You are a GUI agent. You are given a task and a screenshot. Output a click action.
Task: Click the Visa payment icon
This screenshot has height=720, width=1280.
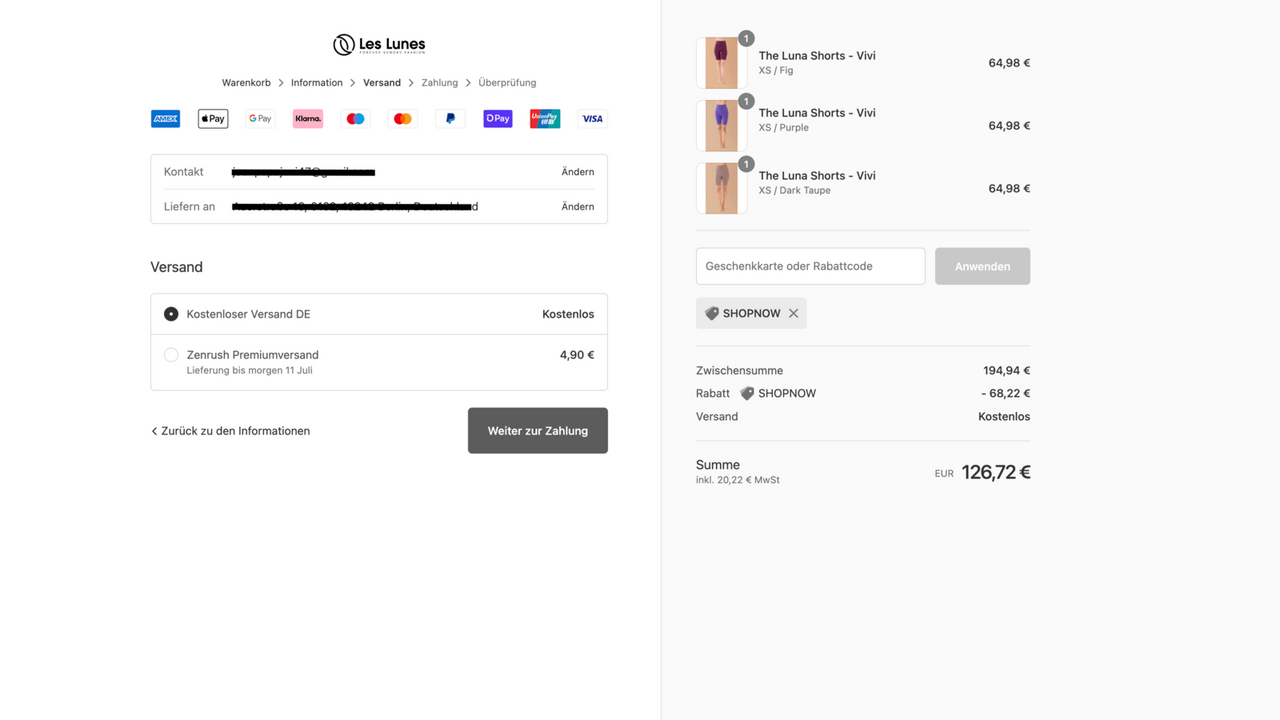(592, 119)
